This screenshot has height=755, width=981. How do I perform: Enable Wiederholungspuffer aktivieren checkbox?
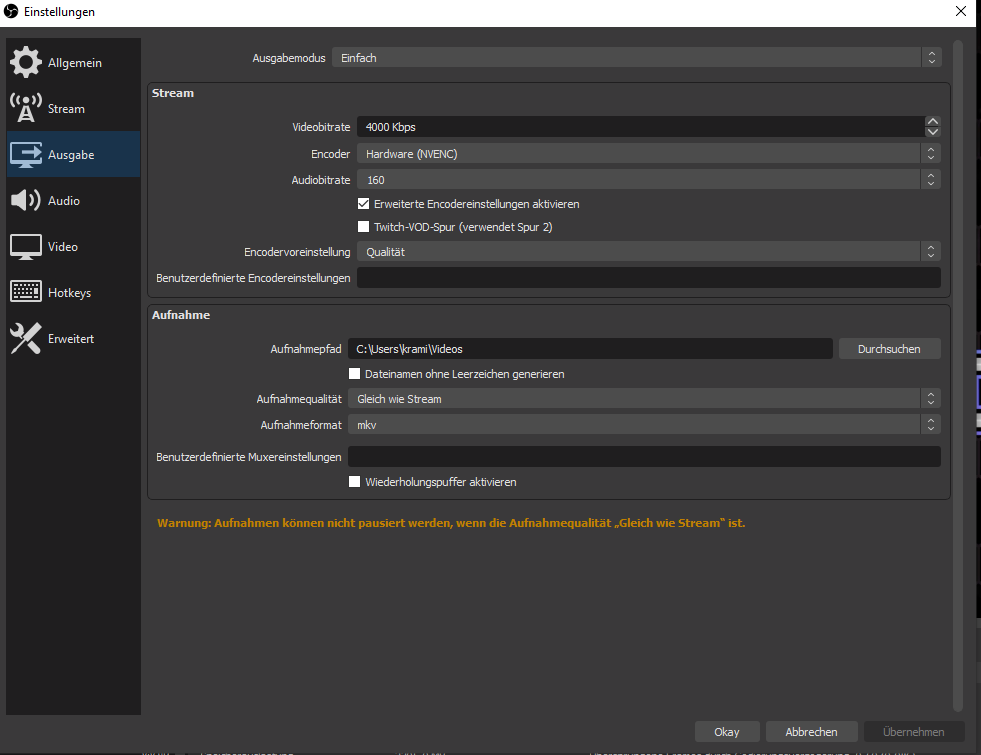355,482
